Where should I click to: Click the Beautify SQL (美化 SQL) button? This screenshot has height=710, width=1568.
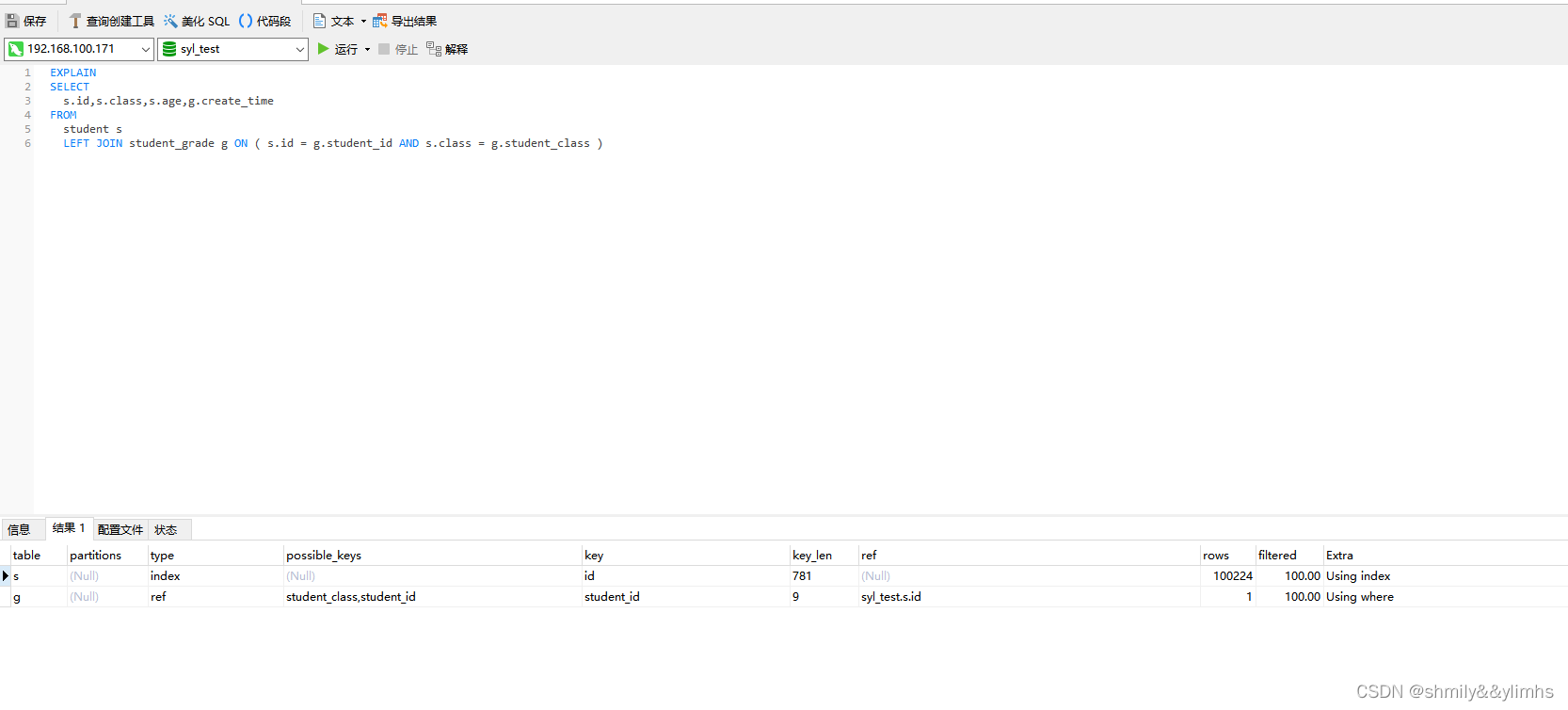[x=197, y=21]
